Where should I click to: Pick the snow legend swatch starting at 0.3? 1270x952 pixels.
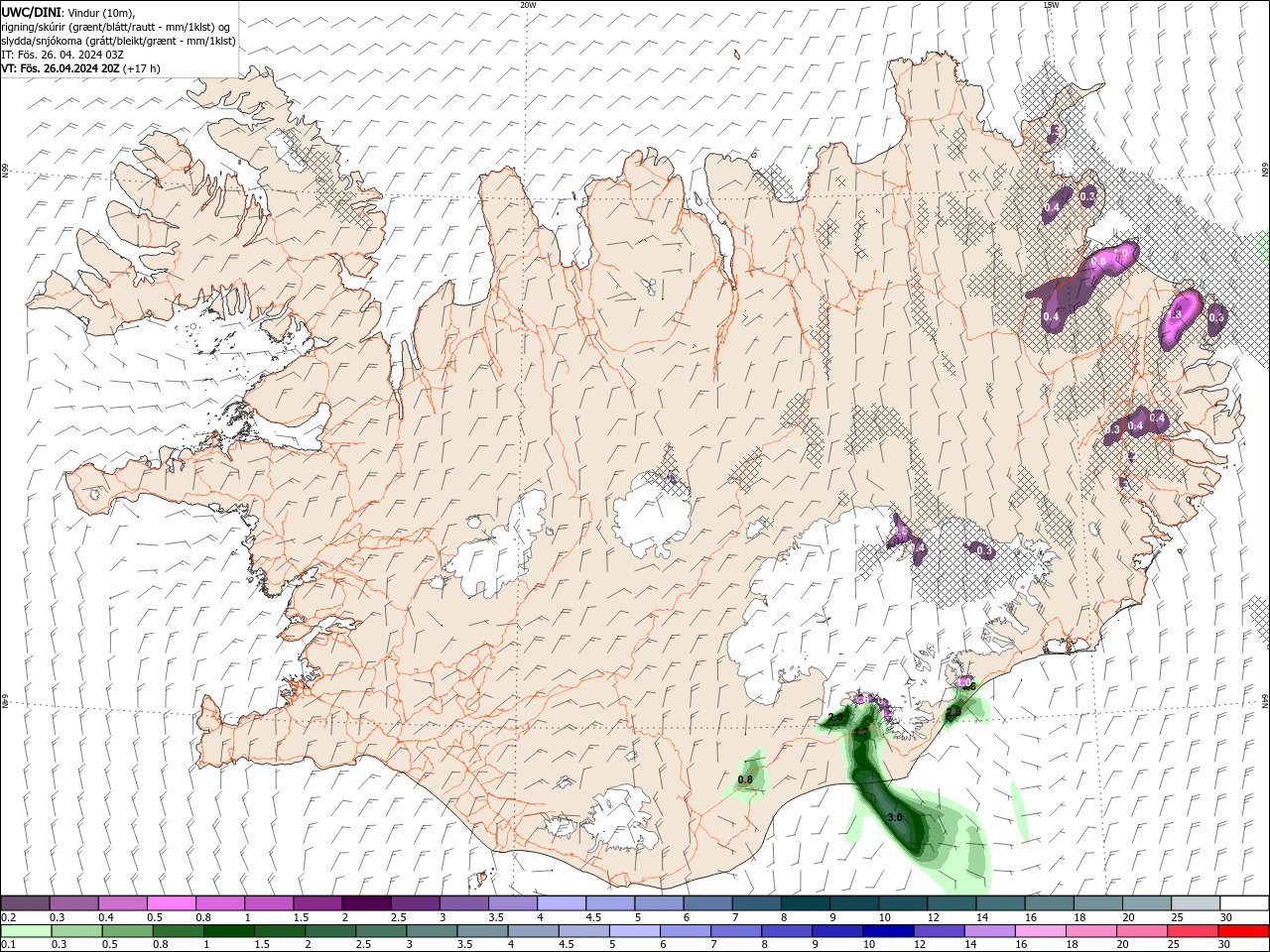click(x=73, y=902)
